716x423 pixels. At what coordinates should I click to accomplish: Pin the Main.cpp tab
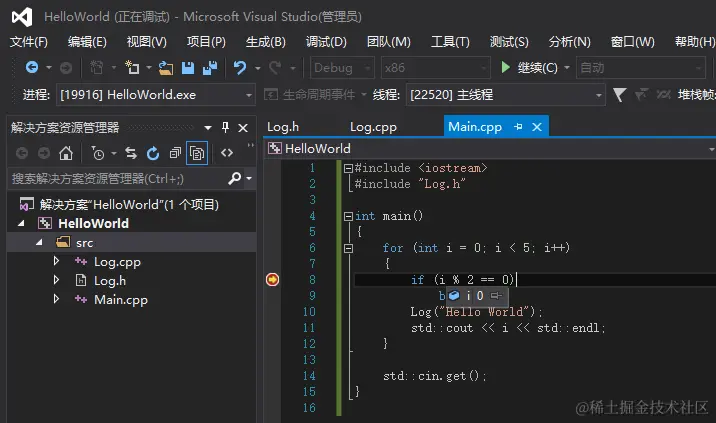518,127
